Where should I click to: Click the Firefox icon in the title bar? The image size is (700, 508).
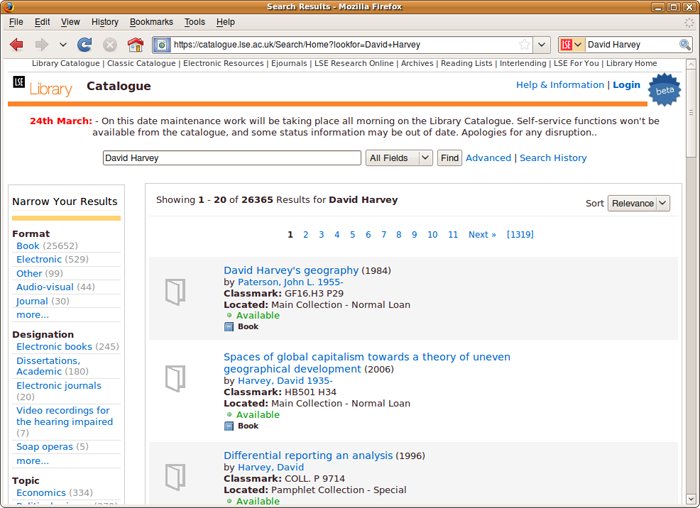(x=8, y=7)
